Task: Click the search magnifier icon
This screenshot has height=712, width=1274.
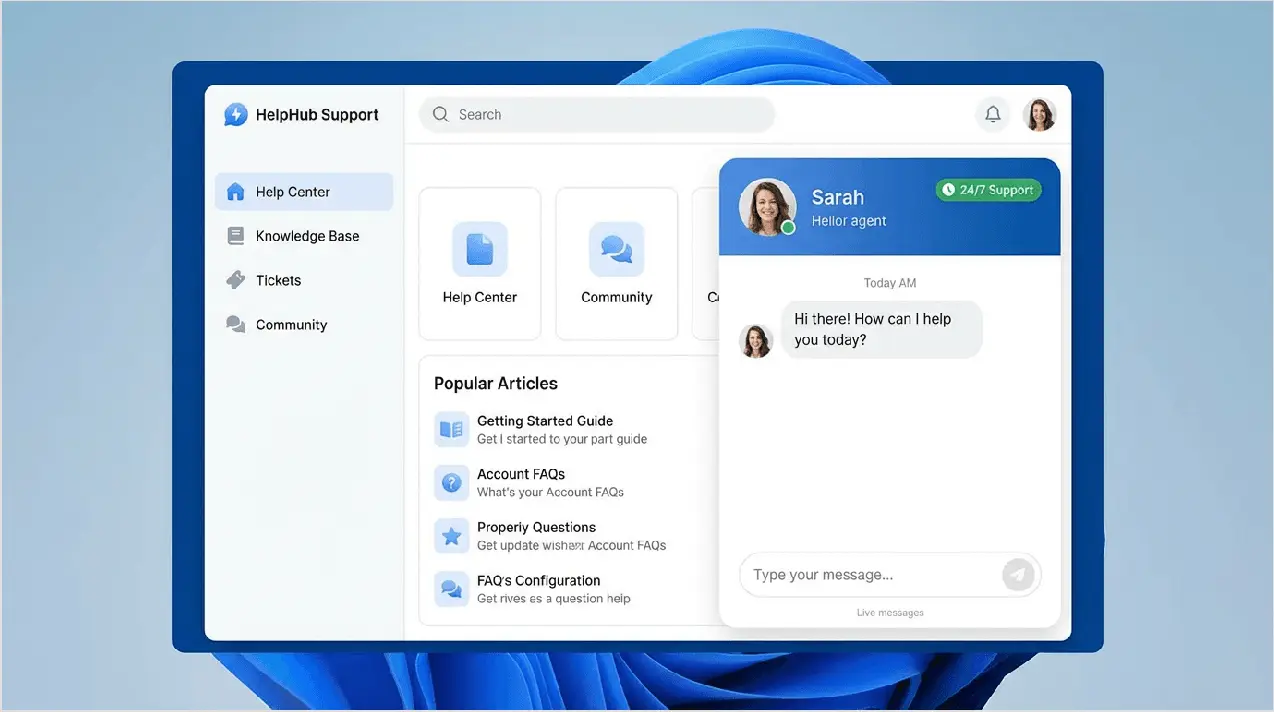Action: click(440, 115)
